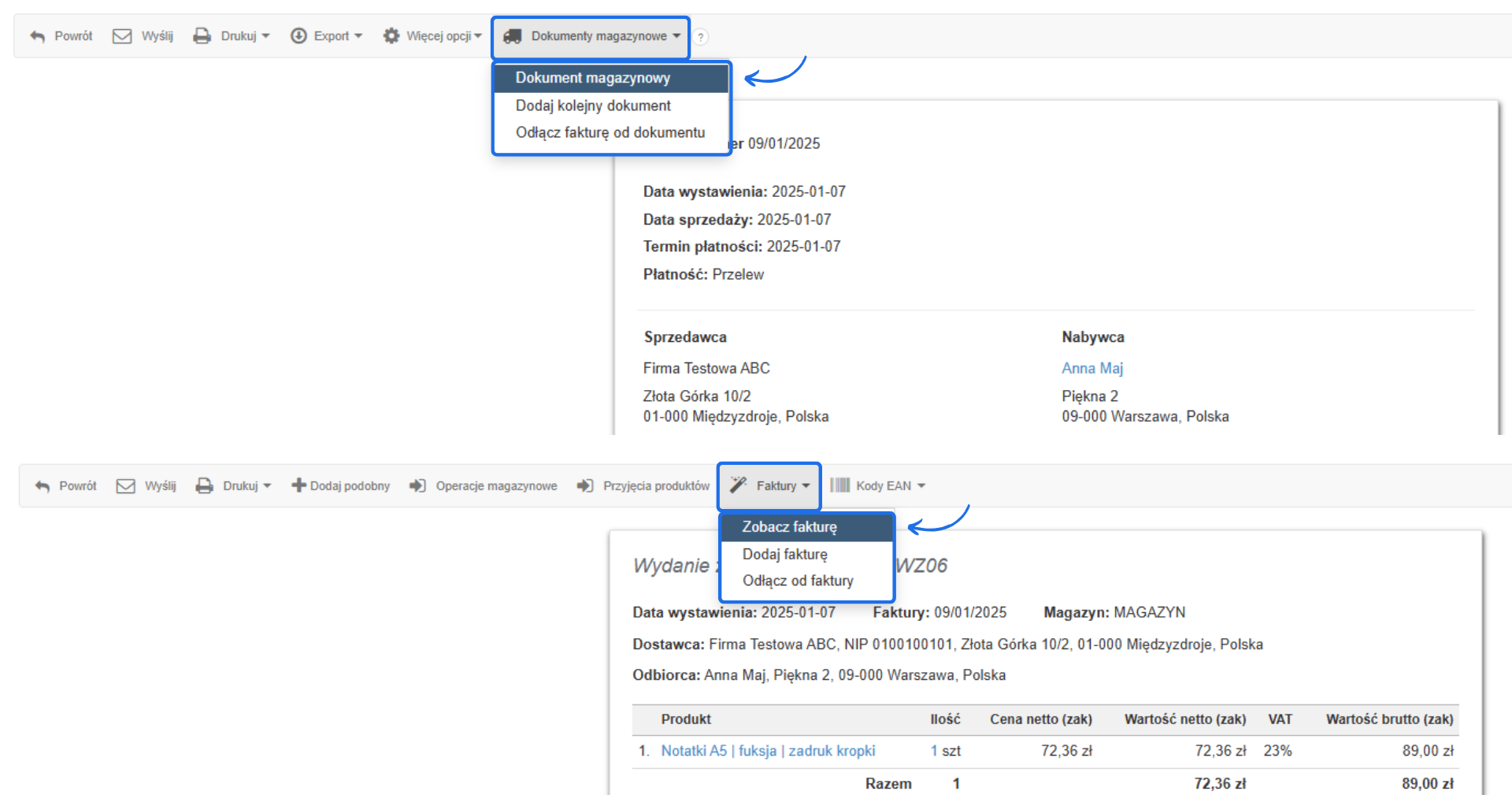Click the printer icon in the bottom toolbar

pyautogui.click(x=205, y=486)
